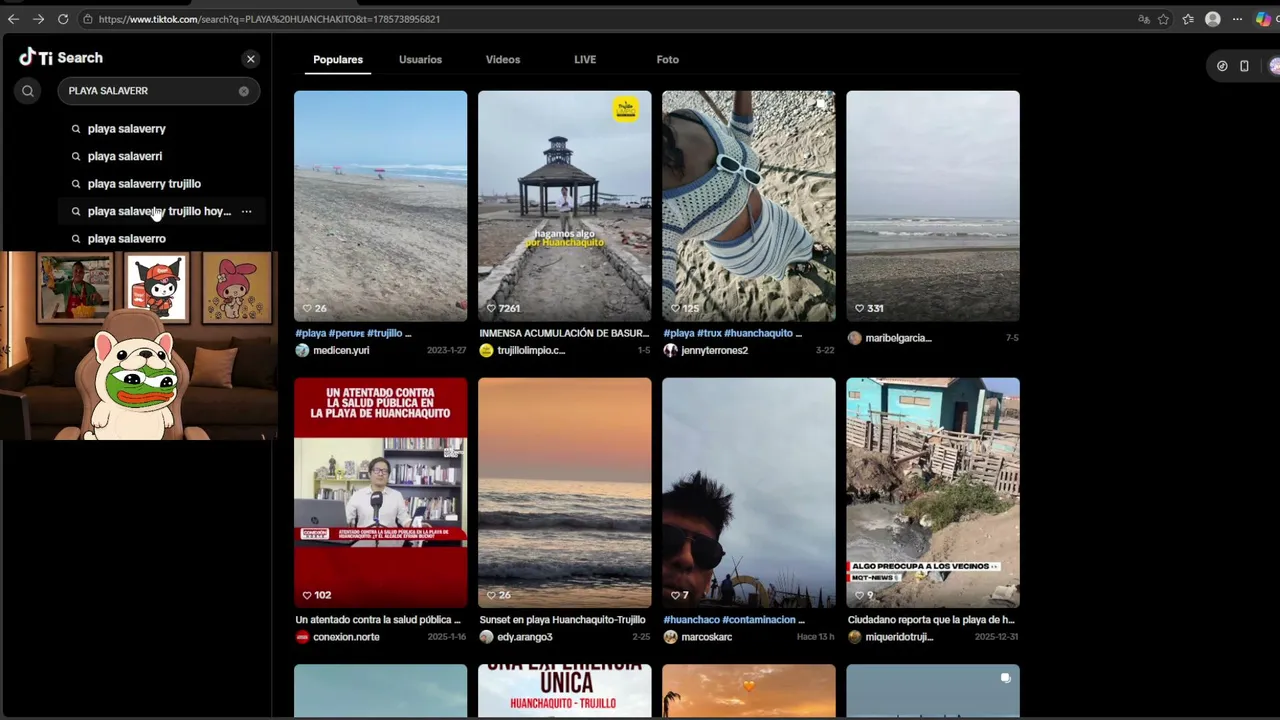Open the username link edy.arango3
This screenshot has height=720, width=1280.
[x=525, y=637]
